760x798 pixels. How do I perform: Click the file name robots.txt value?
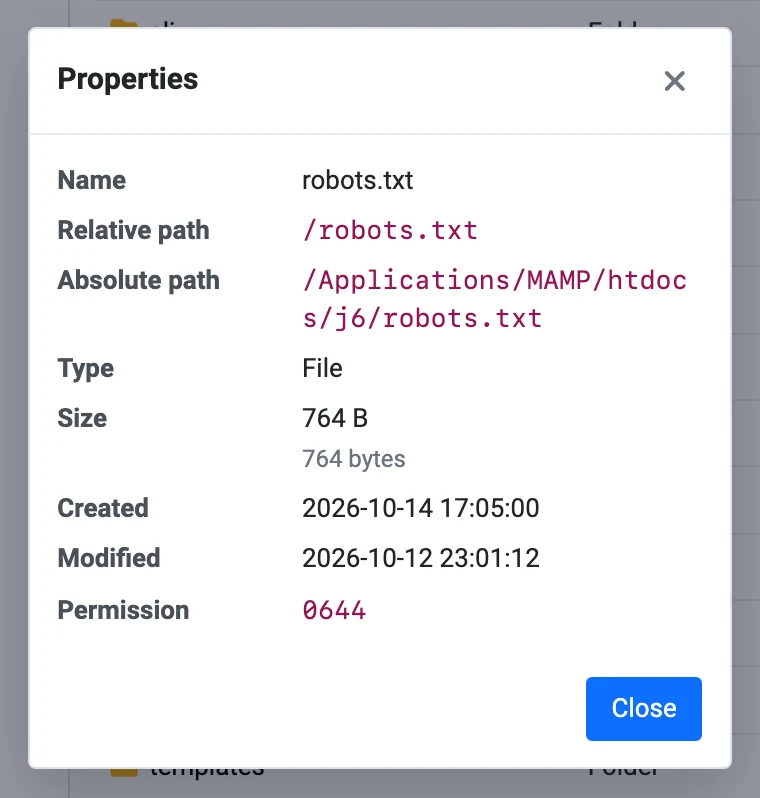tap(357, 180)
